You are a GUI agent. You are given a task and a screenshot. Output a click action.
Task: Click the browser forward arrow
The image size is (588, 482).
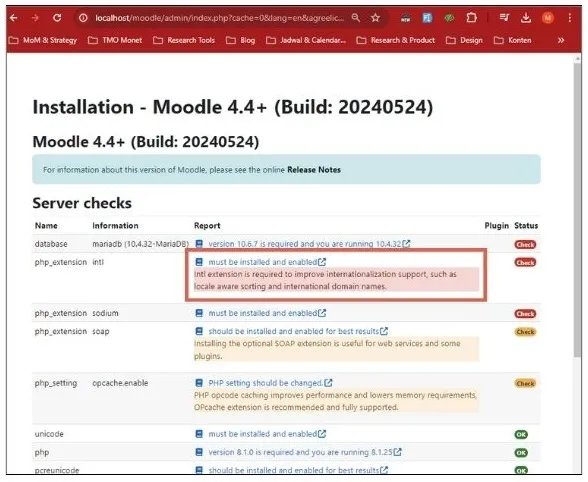tap(35, 18)
